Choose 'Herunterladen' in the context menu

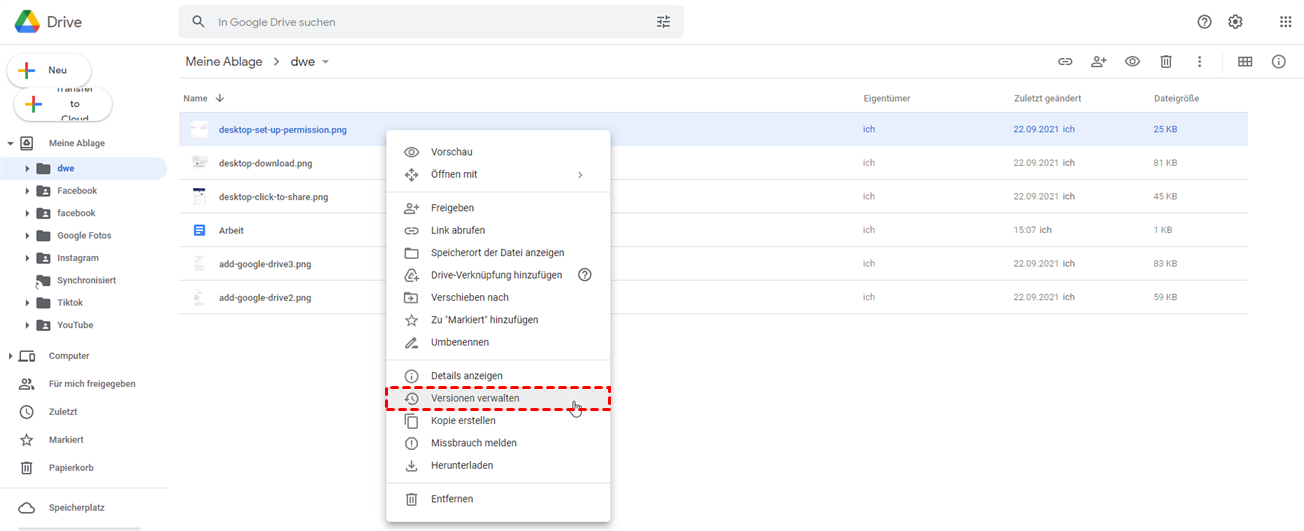(x=461, y=465)
